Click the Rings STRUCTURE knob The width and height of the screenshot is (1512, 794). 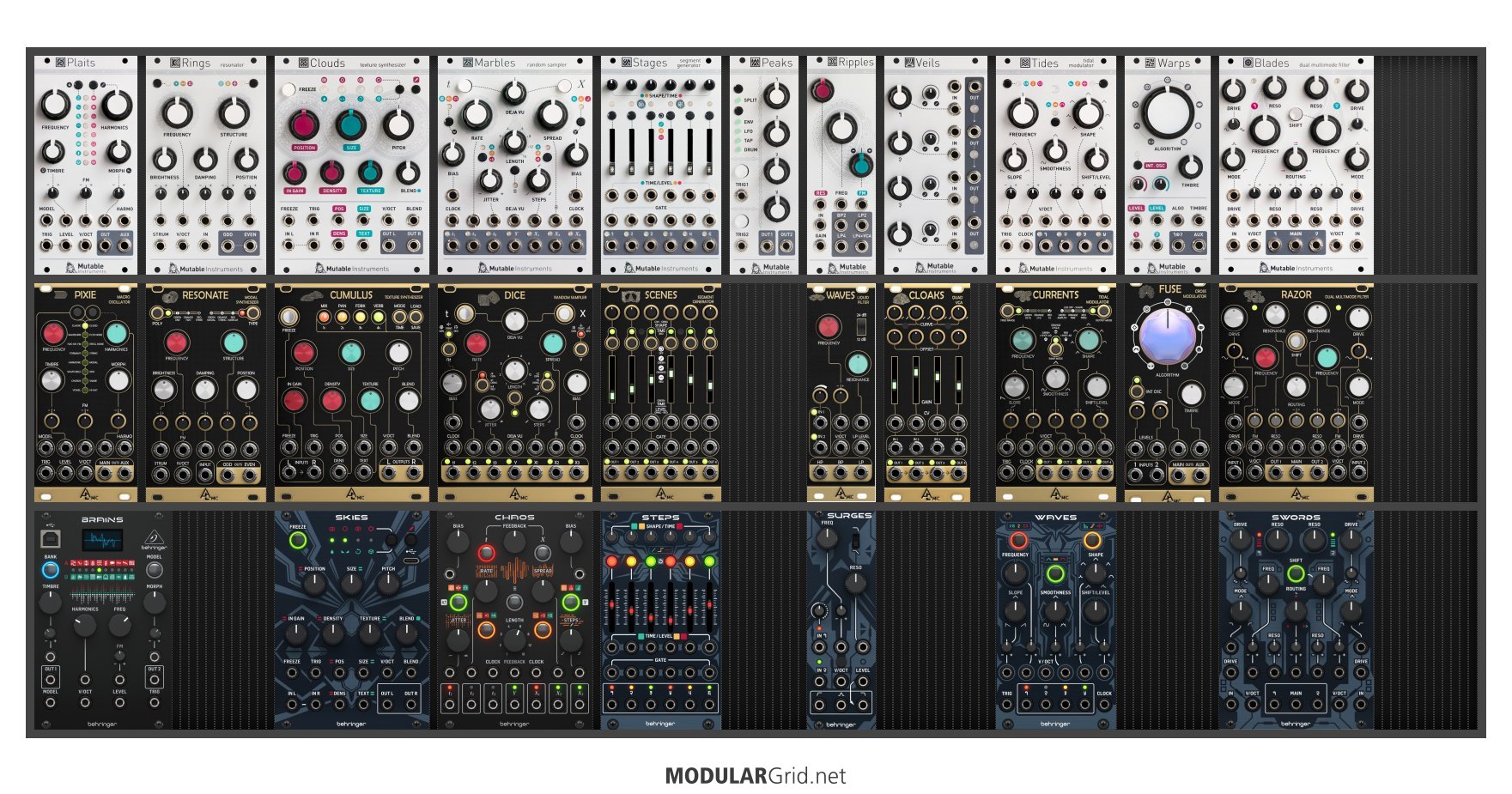coord(234,112)
